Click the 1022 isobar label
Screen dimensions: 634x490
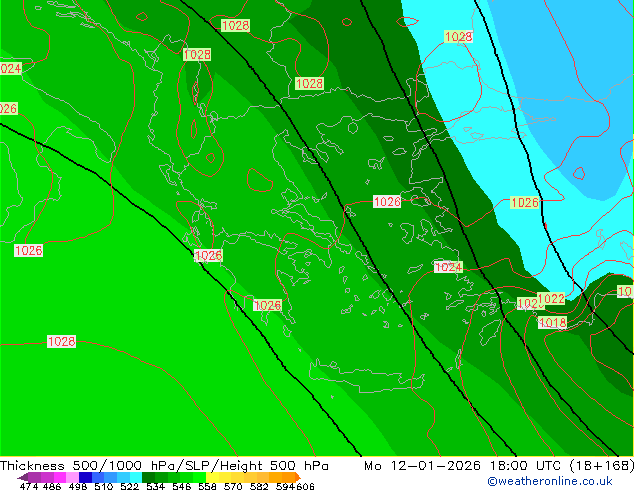(x=551, y=299)
